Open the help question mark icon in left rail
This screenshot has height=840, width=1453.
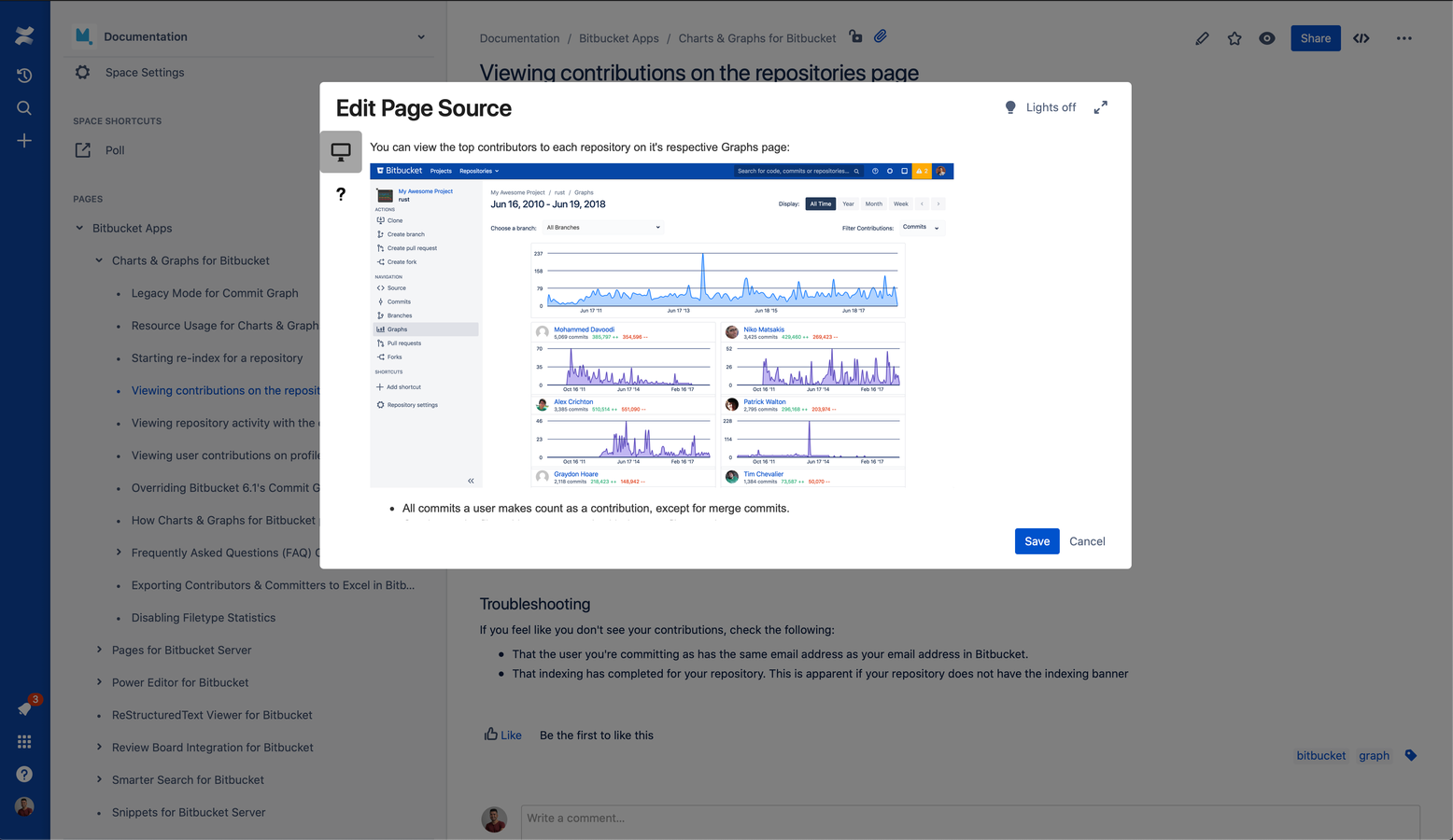(24, 774)
